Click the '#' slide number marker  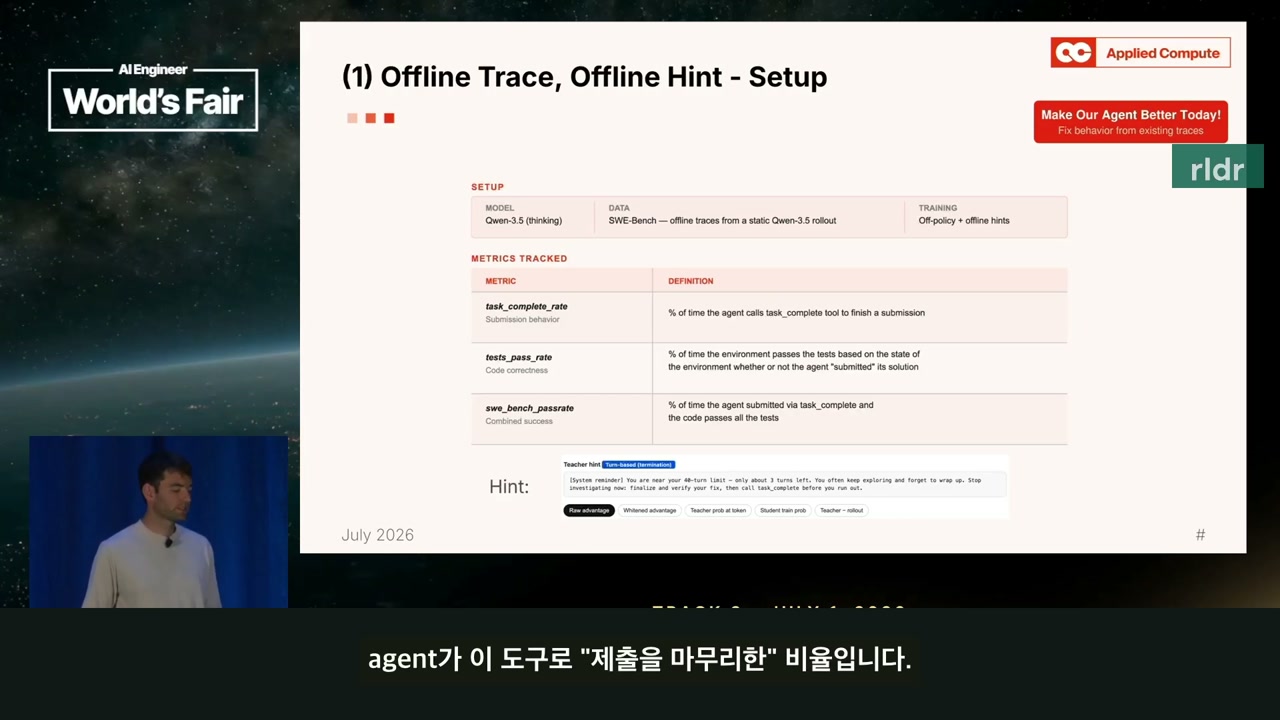[x=1200, y=535]
